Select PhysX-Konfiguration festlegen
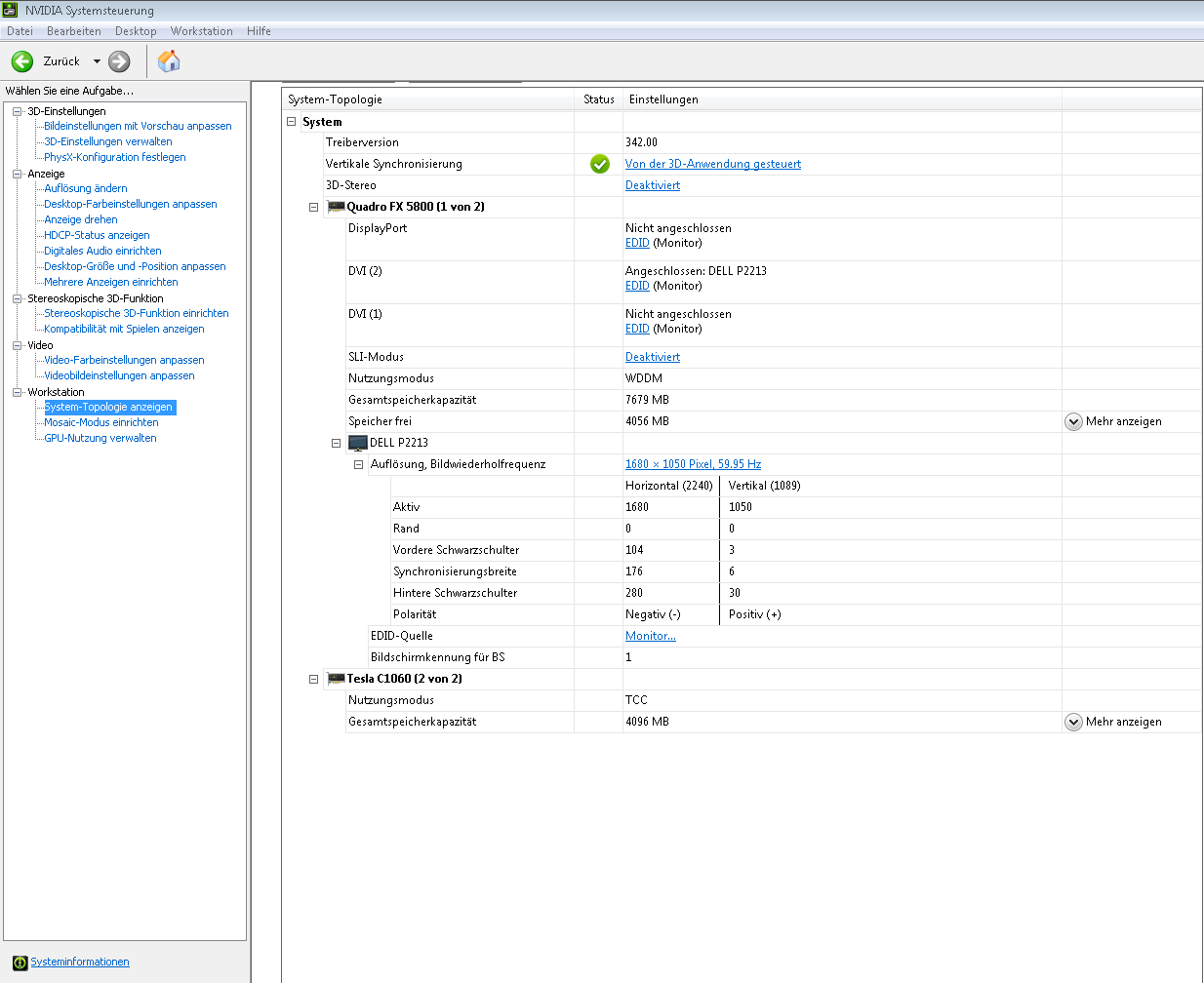 coord(115,157)
